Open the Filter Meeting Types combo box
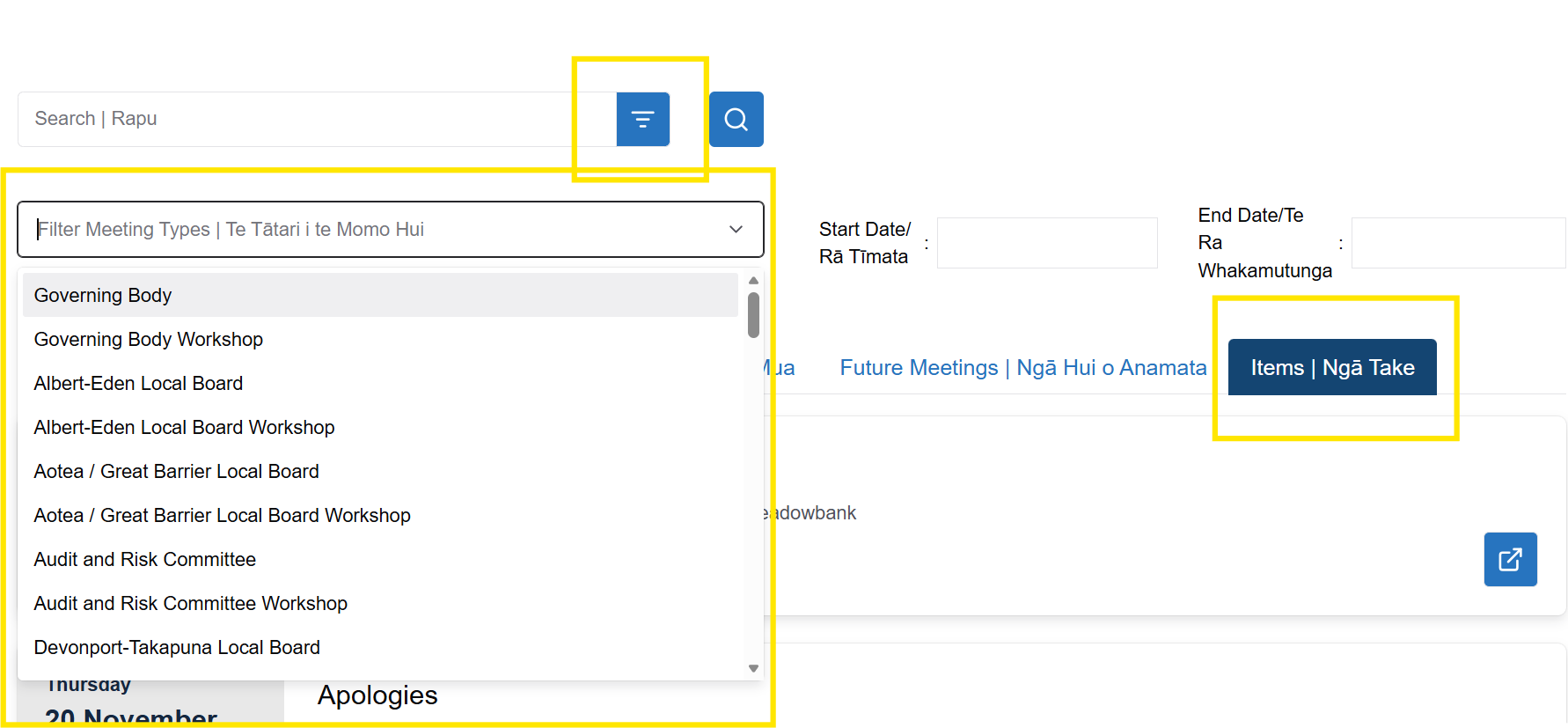 pos(387,229)
